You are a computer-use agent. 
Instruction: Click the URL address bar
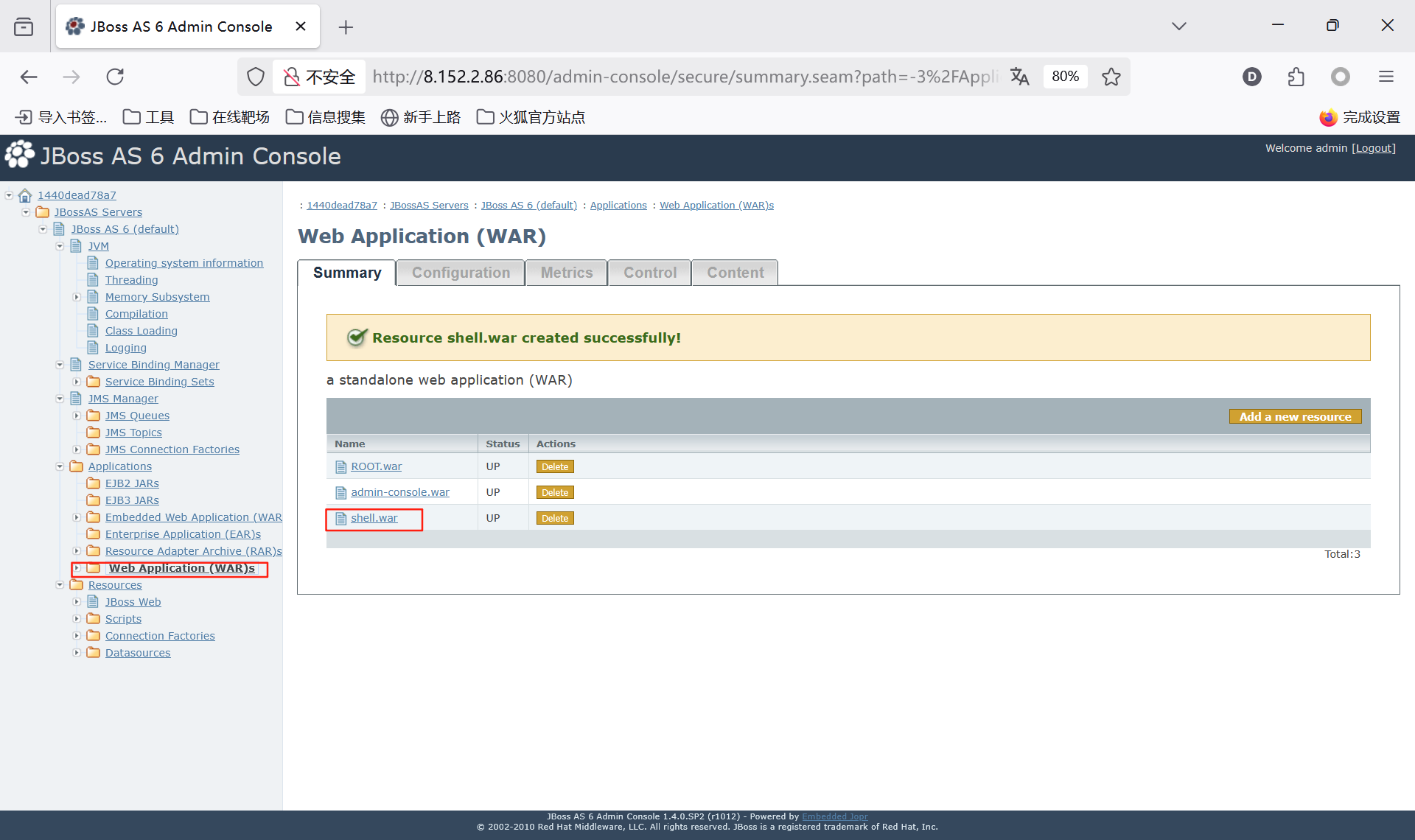coord(685,77)
